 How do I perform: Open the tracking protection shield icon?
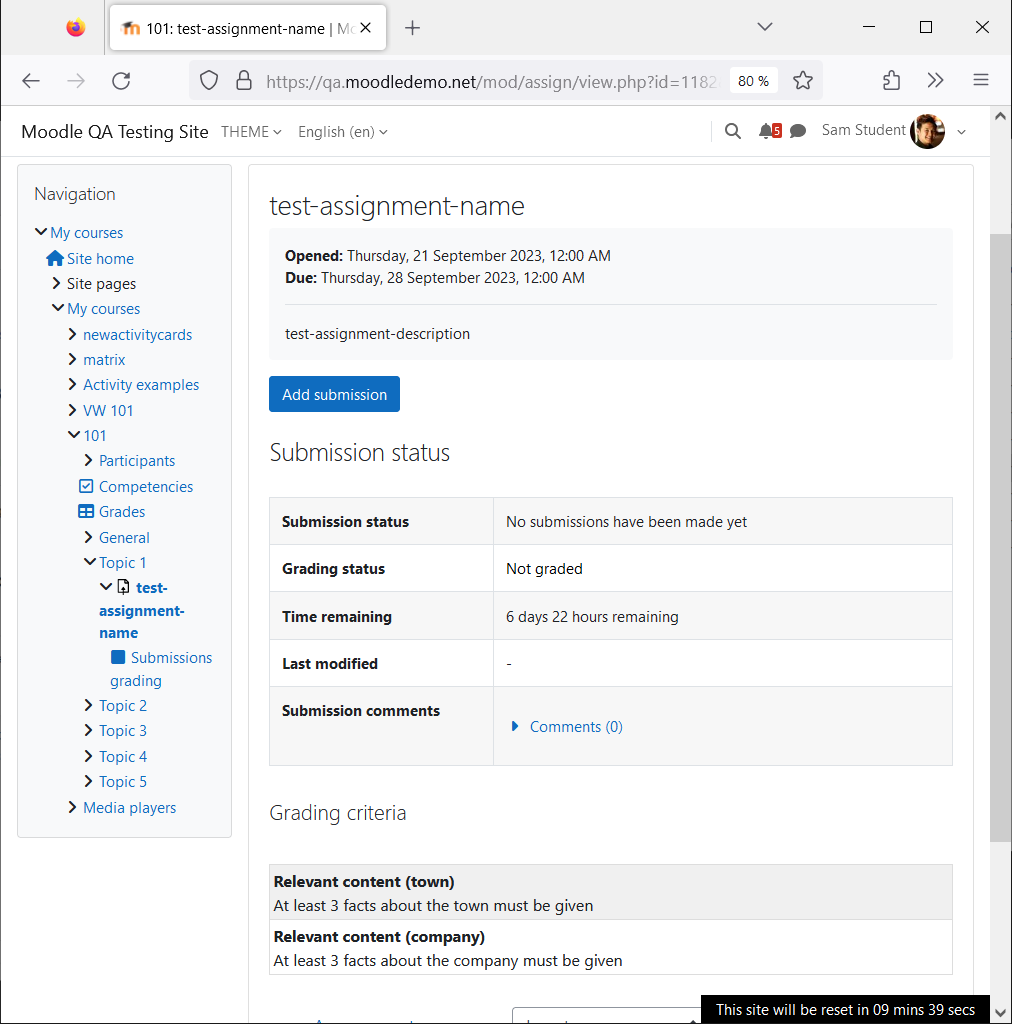tap(209, 81)
